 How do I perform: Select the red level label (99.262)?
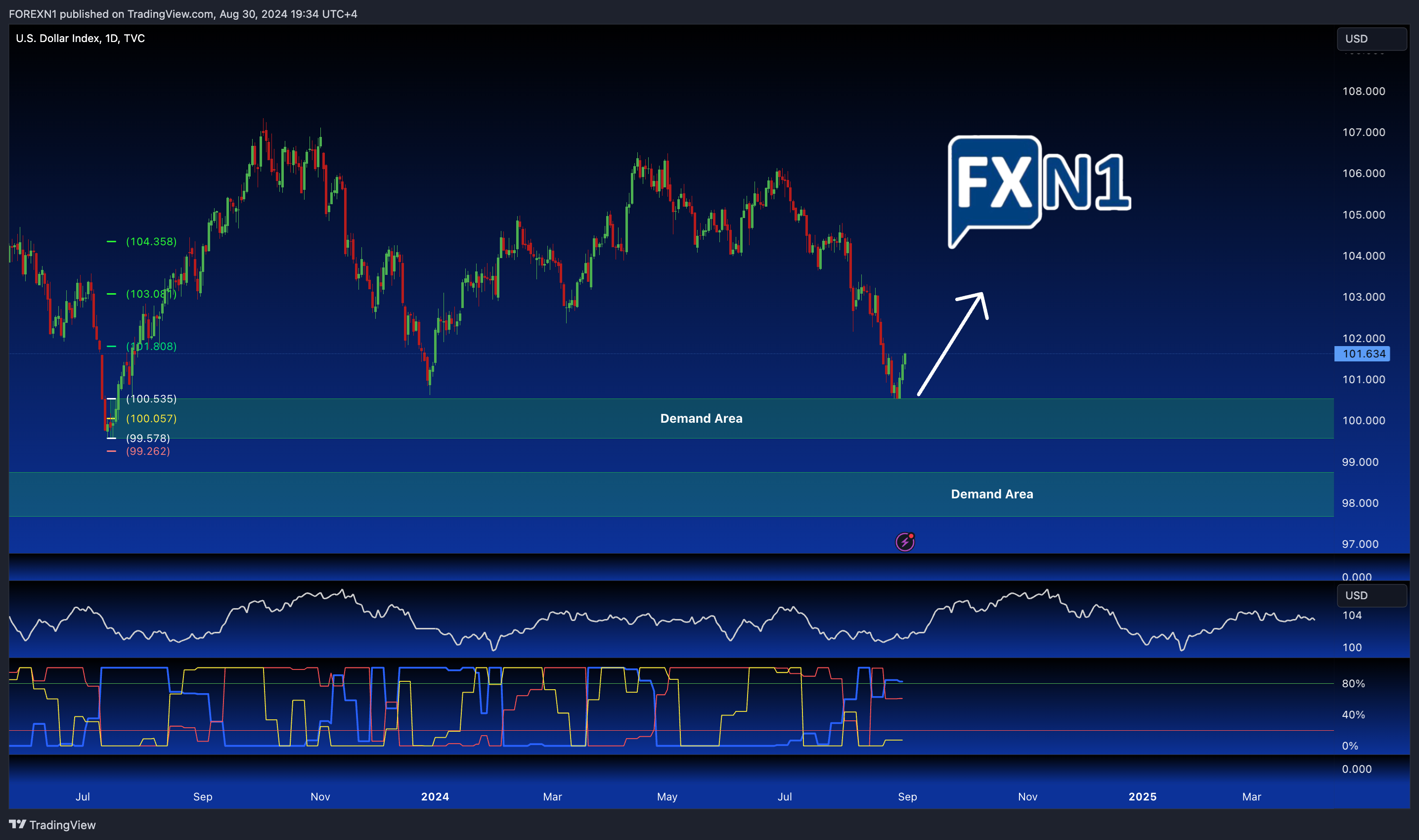pyautogui.click(x=148, y=451)
